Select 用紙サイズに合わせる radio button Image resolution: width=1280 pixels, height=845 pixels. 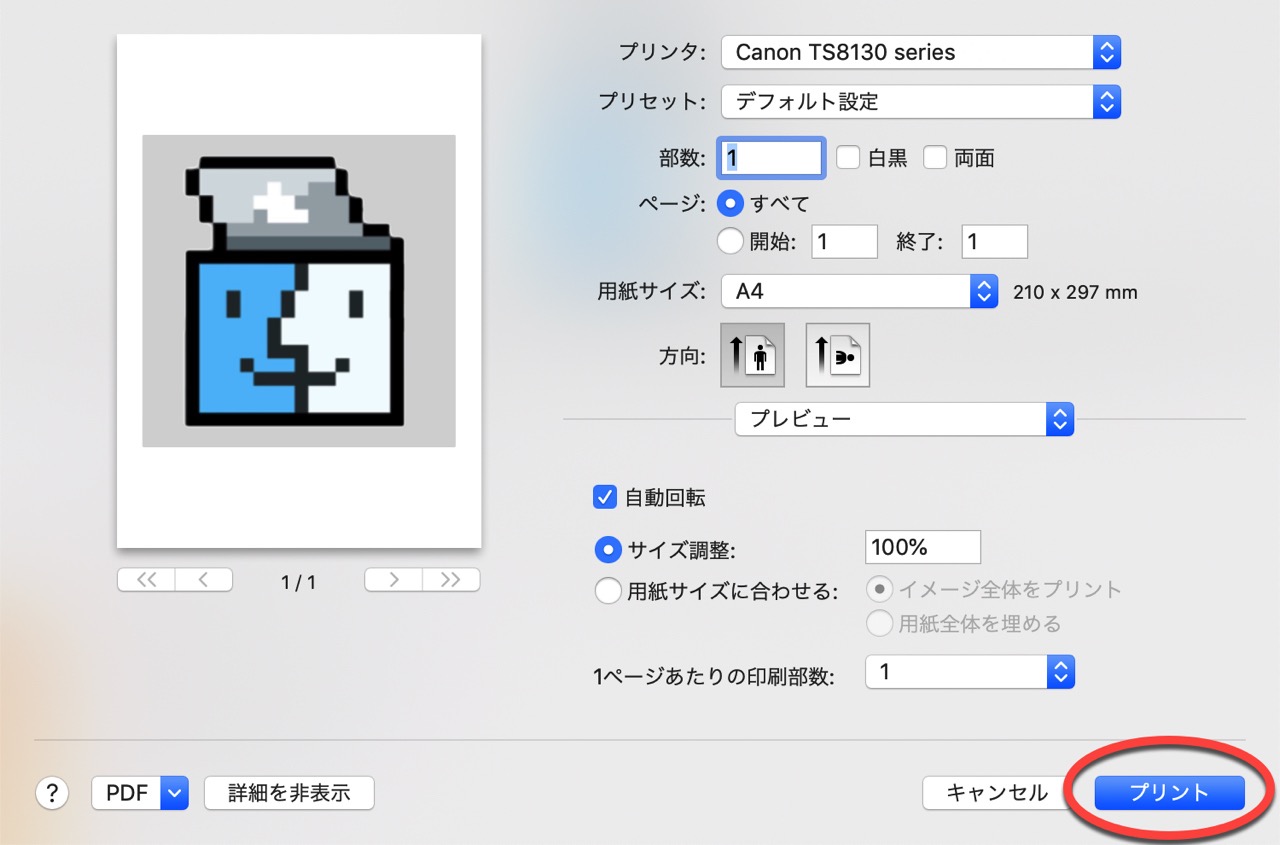click(x=607, y=591)
